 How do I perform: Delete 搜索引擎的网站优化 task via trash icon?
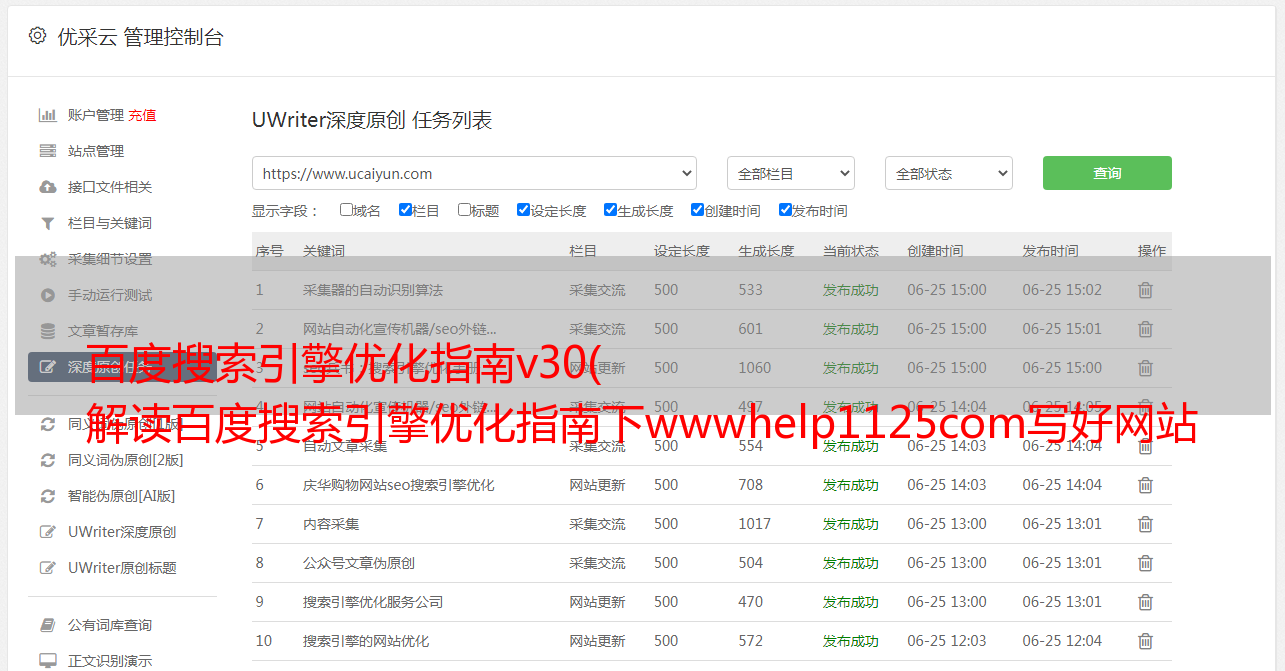1145,641
